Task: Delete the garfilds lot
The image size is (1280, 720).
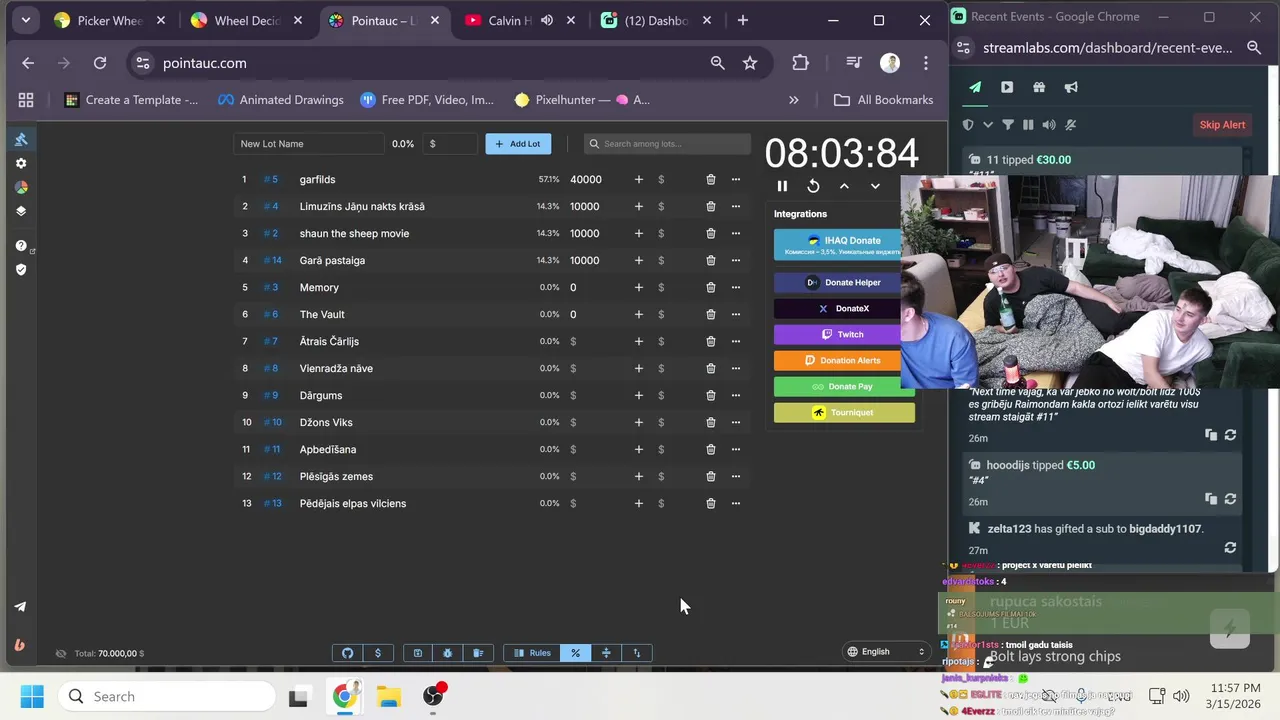Action: [711, 179]
